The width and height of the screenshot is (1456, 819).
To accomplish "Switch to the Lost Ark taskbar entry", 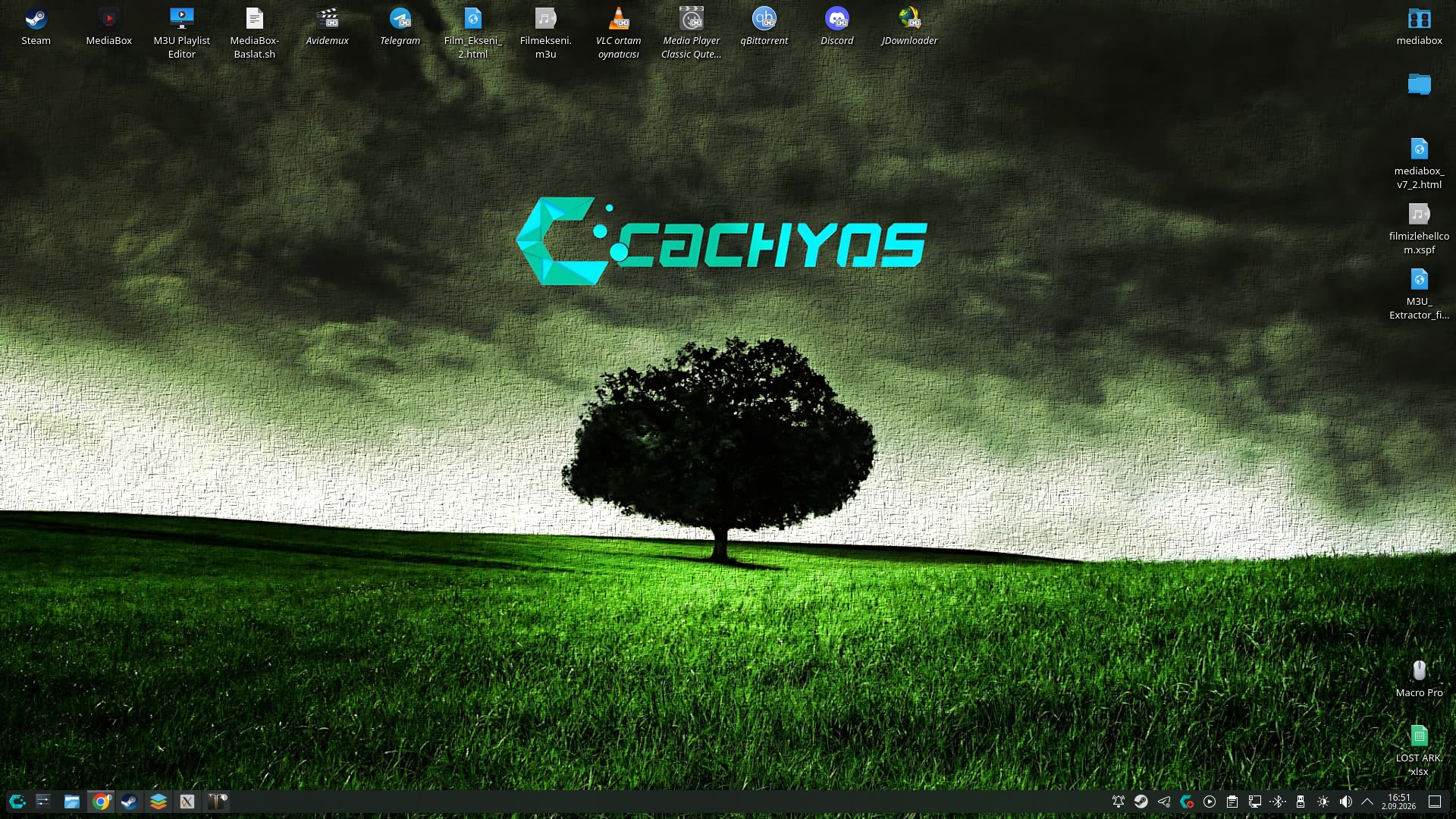I will [216, 802].
